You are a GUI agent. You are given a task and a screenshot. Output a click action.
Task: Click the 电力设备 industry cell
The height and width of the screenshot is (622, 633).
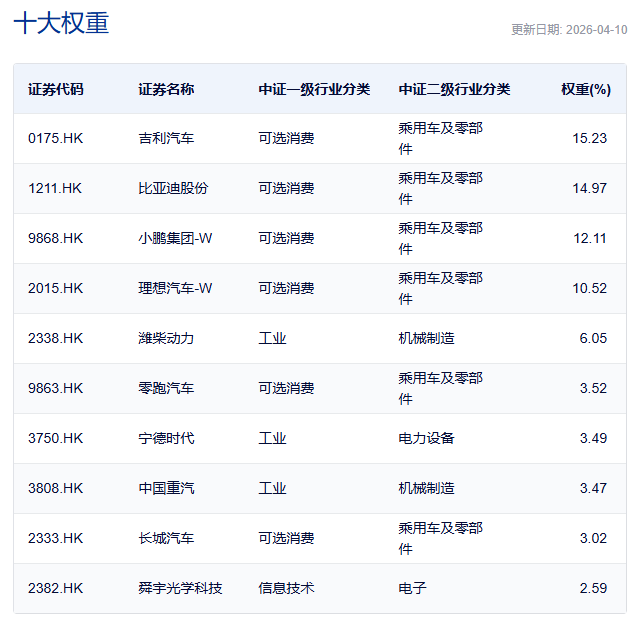click(426, 438)
